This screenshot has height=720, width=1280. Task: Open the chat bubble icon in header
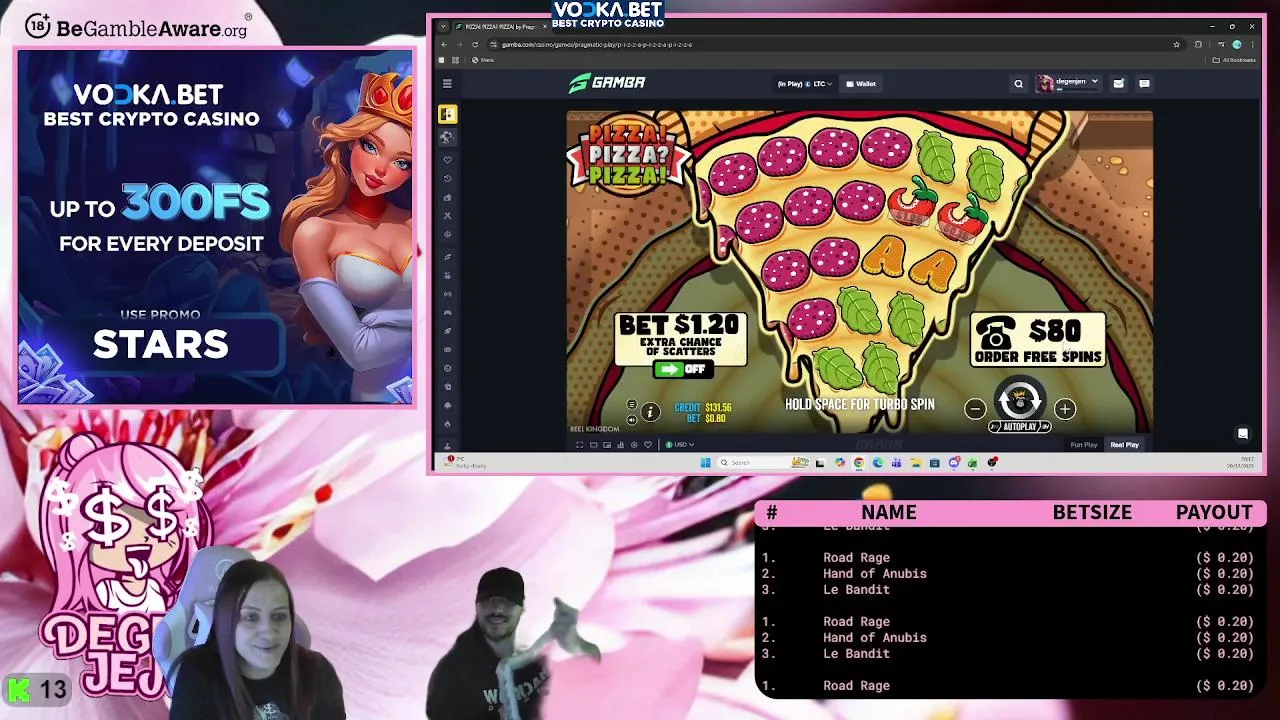[x=1144, y=84]
